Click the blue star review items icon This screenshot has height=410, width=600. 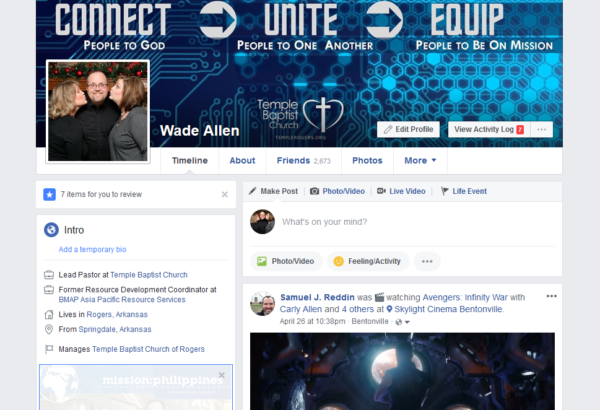[49, 194]
